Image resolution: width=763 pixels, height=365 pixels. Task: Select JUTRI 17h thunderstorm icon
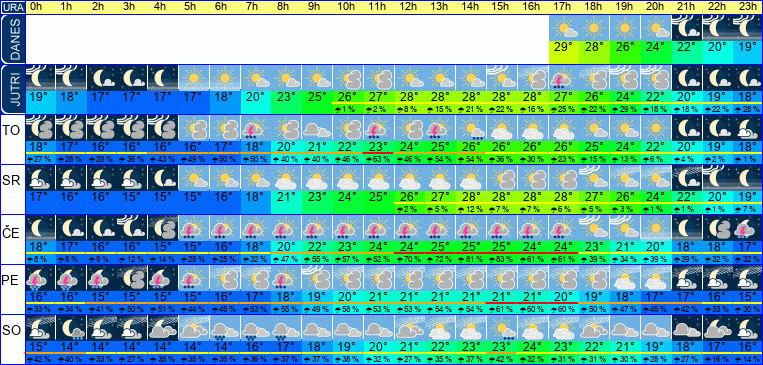click(x=564, y=78)
